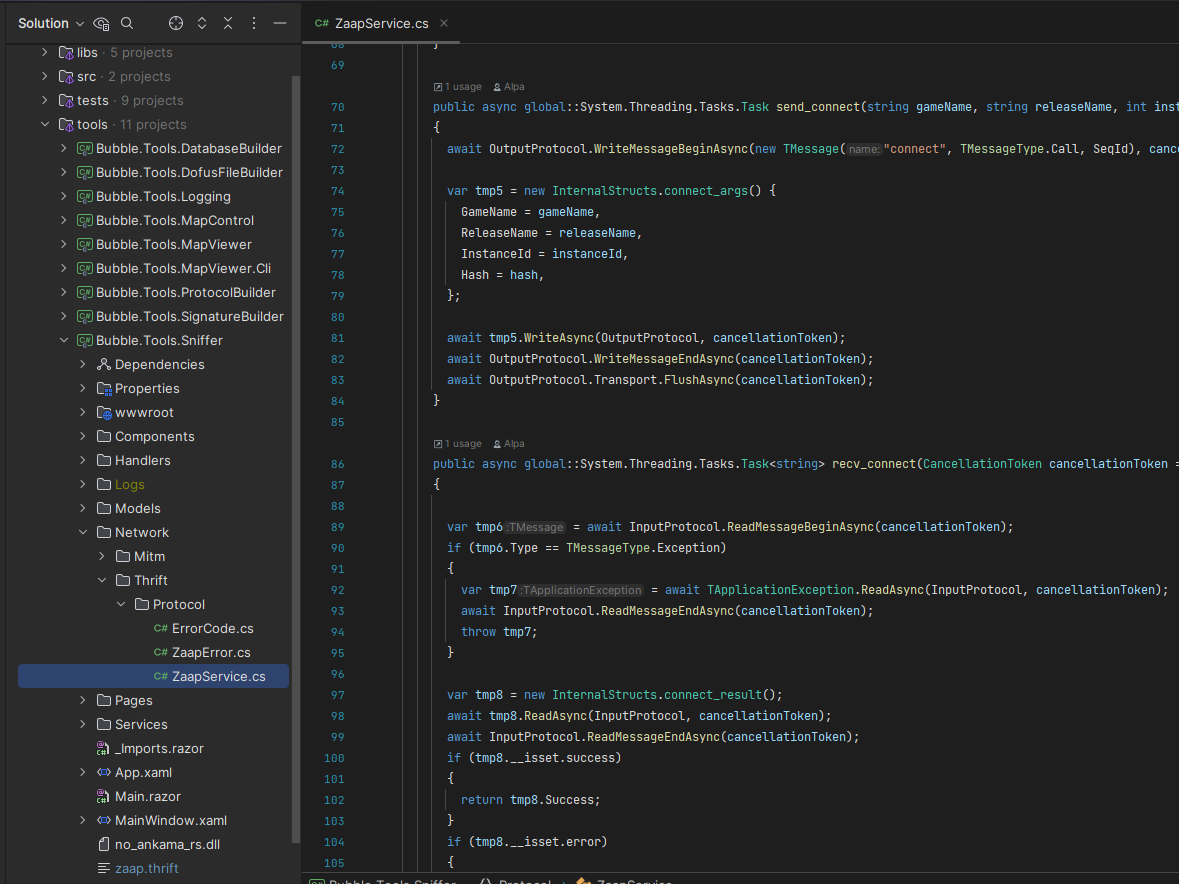Click the TApplicationException inlay hint
Image resolution: width=1179 pixels, height=884 pixels.
(x=581, y=591)
